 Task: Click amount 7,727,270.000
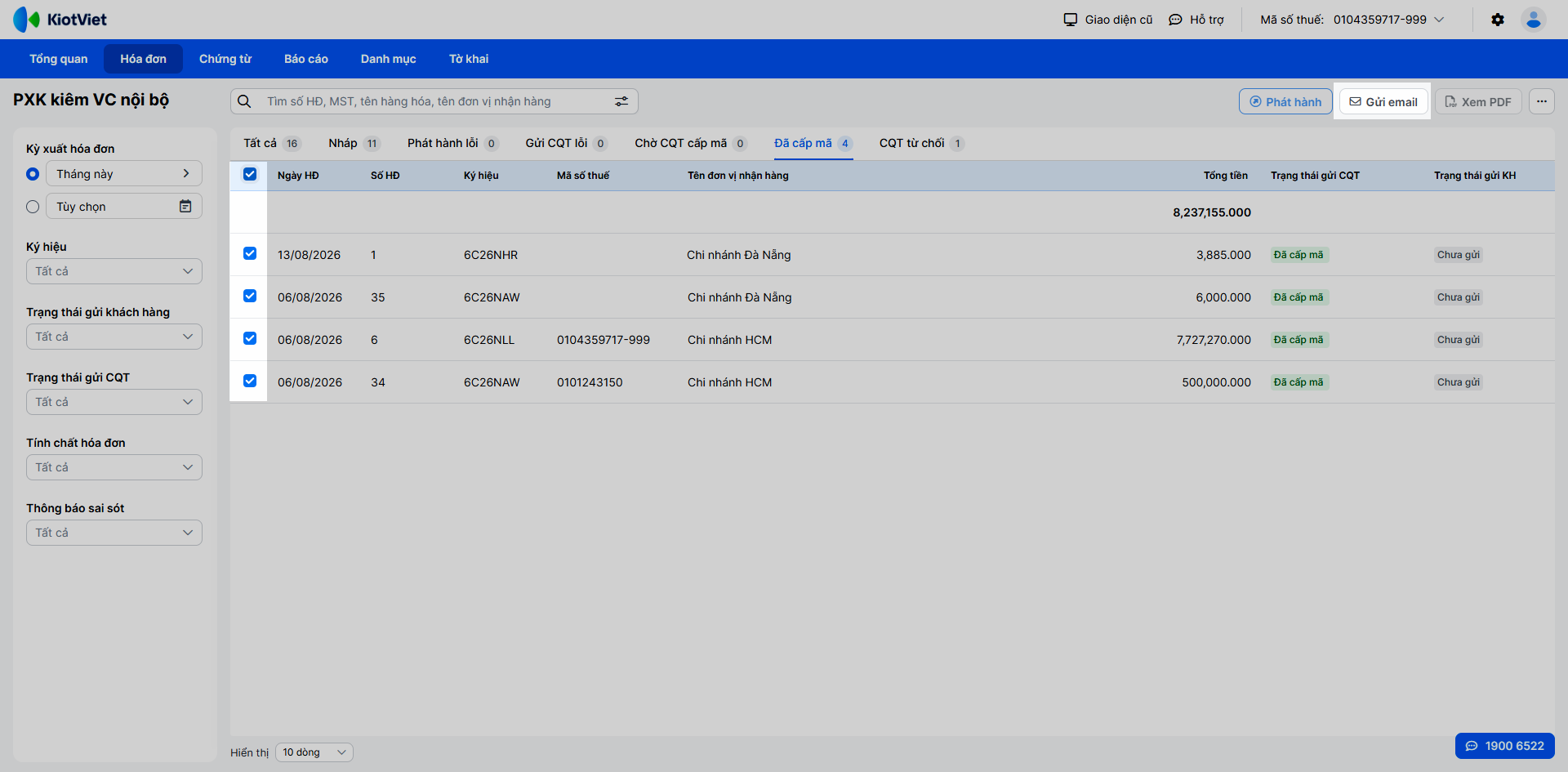[1214, 340]
